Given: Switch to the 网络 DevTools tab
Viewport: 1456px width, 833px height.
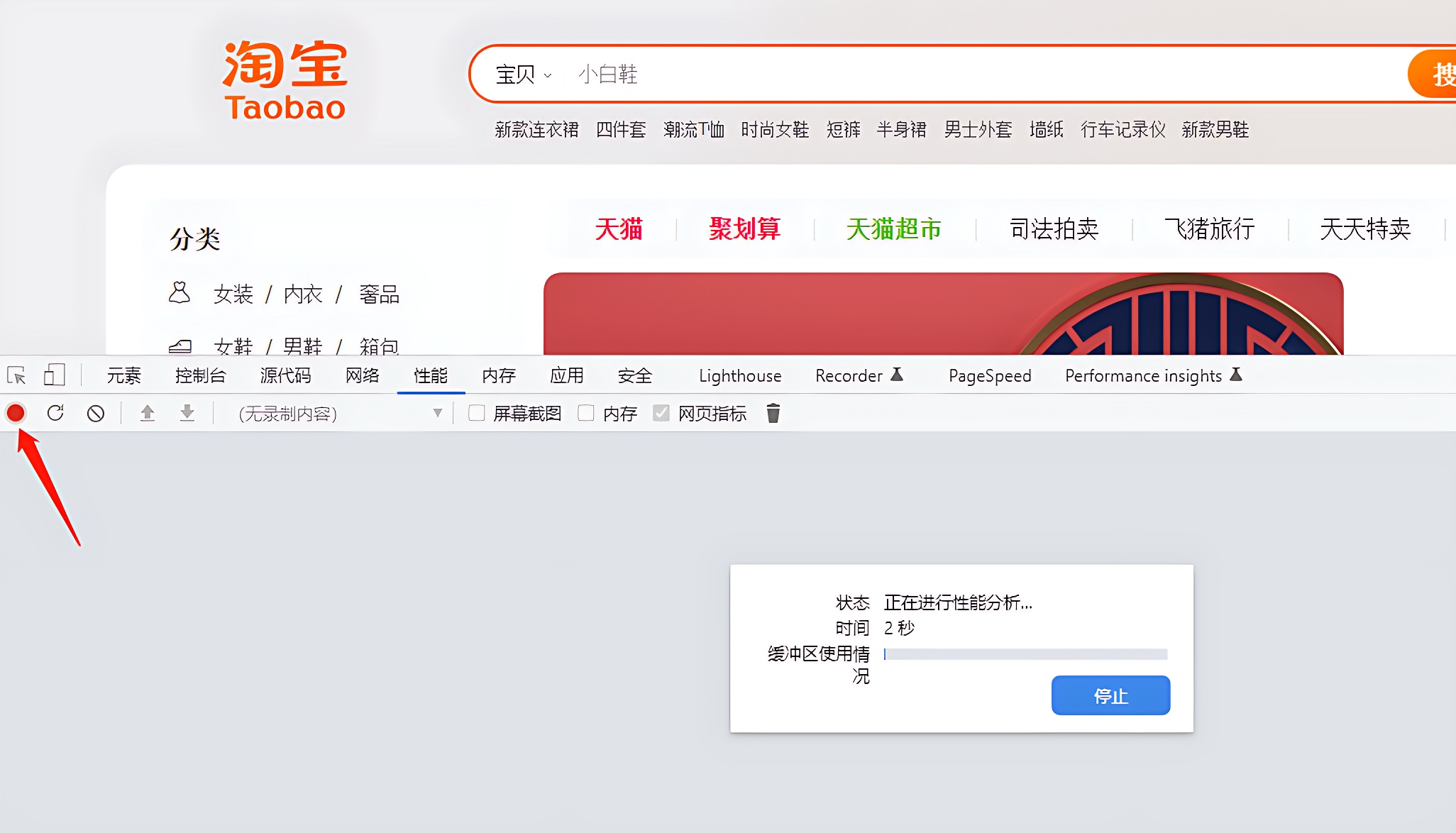Looking at the screenshot, I should click(362, 375).
